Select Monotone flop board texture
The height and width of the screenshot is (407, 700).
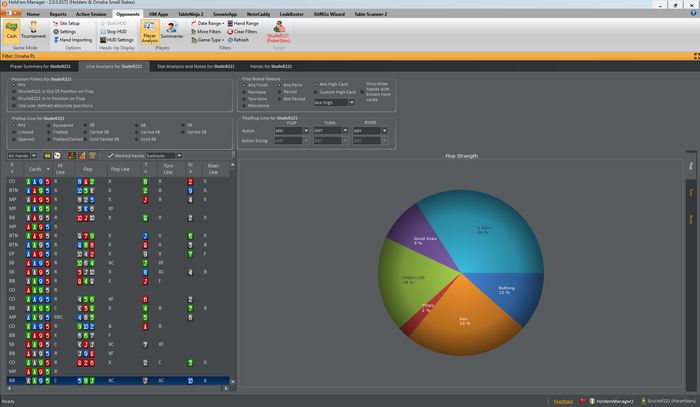click(x=255, y=106)
